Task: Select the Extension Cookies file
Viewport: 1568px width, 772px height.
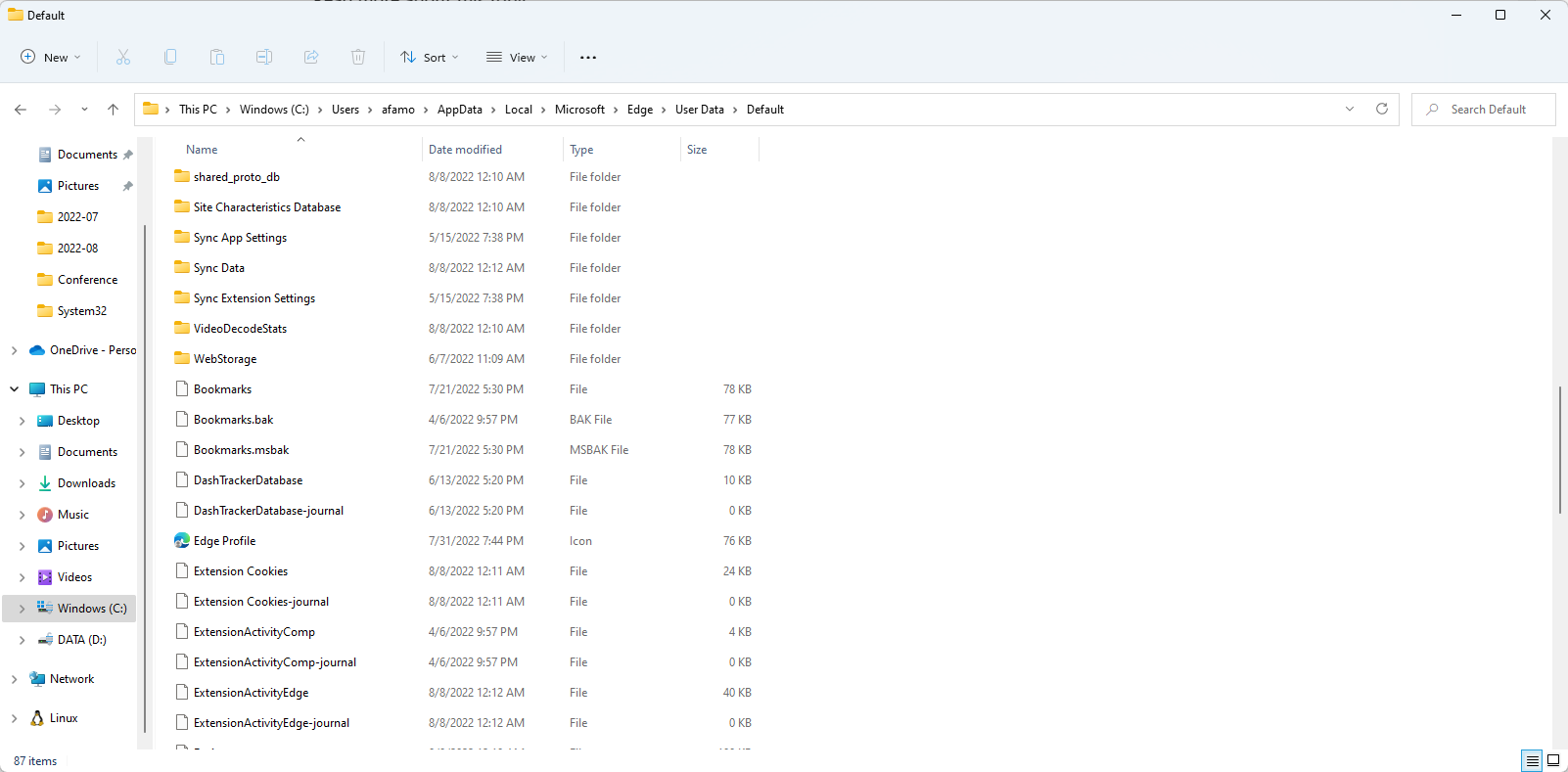Action: coord(241,570)
